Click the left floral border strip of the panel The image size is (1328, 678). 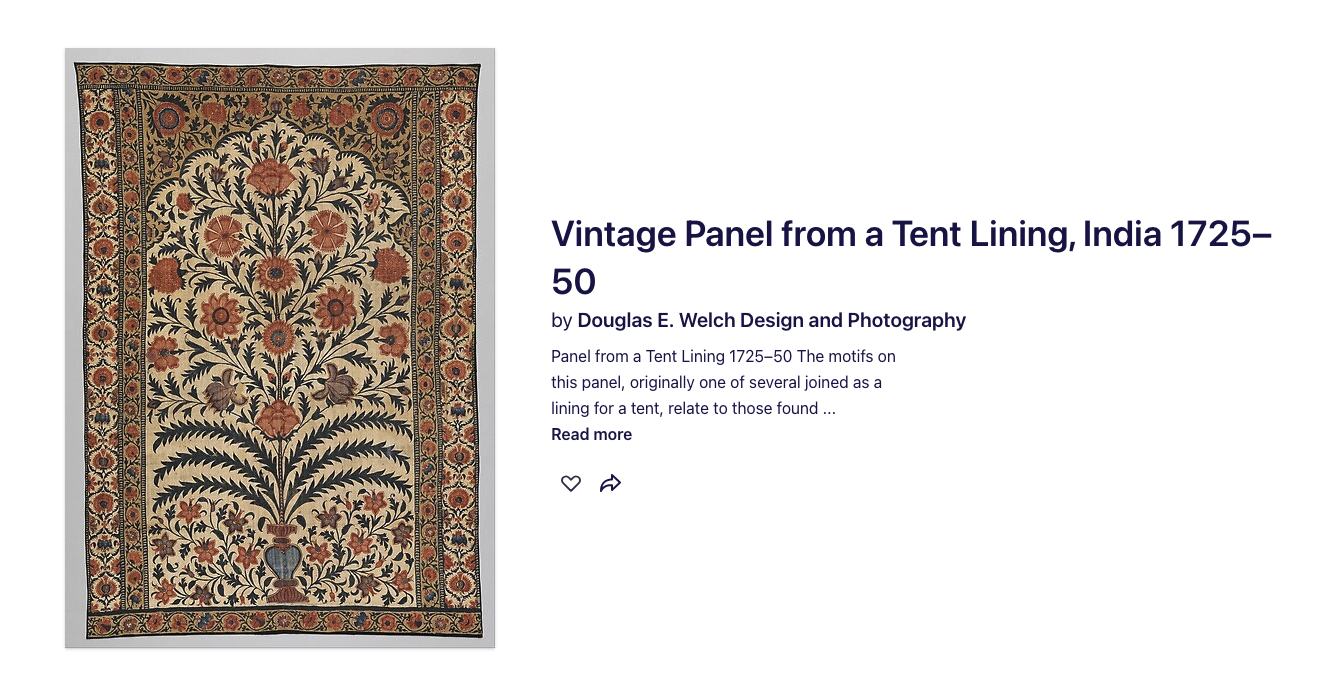point(100,350)
